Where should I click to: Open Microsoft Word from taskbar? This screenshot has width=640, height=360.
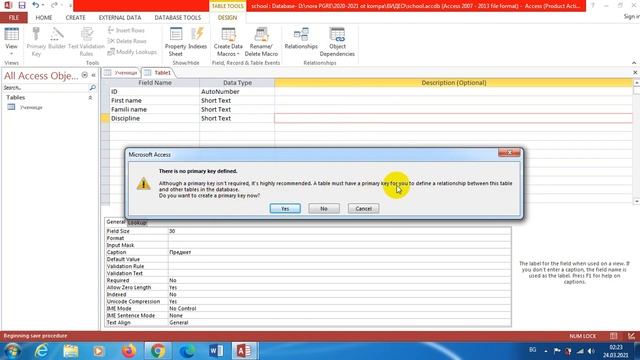coord(216,351)
